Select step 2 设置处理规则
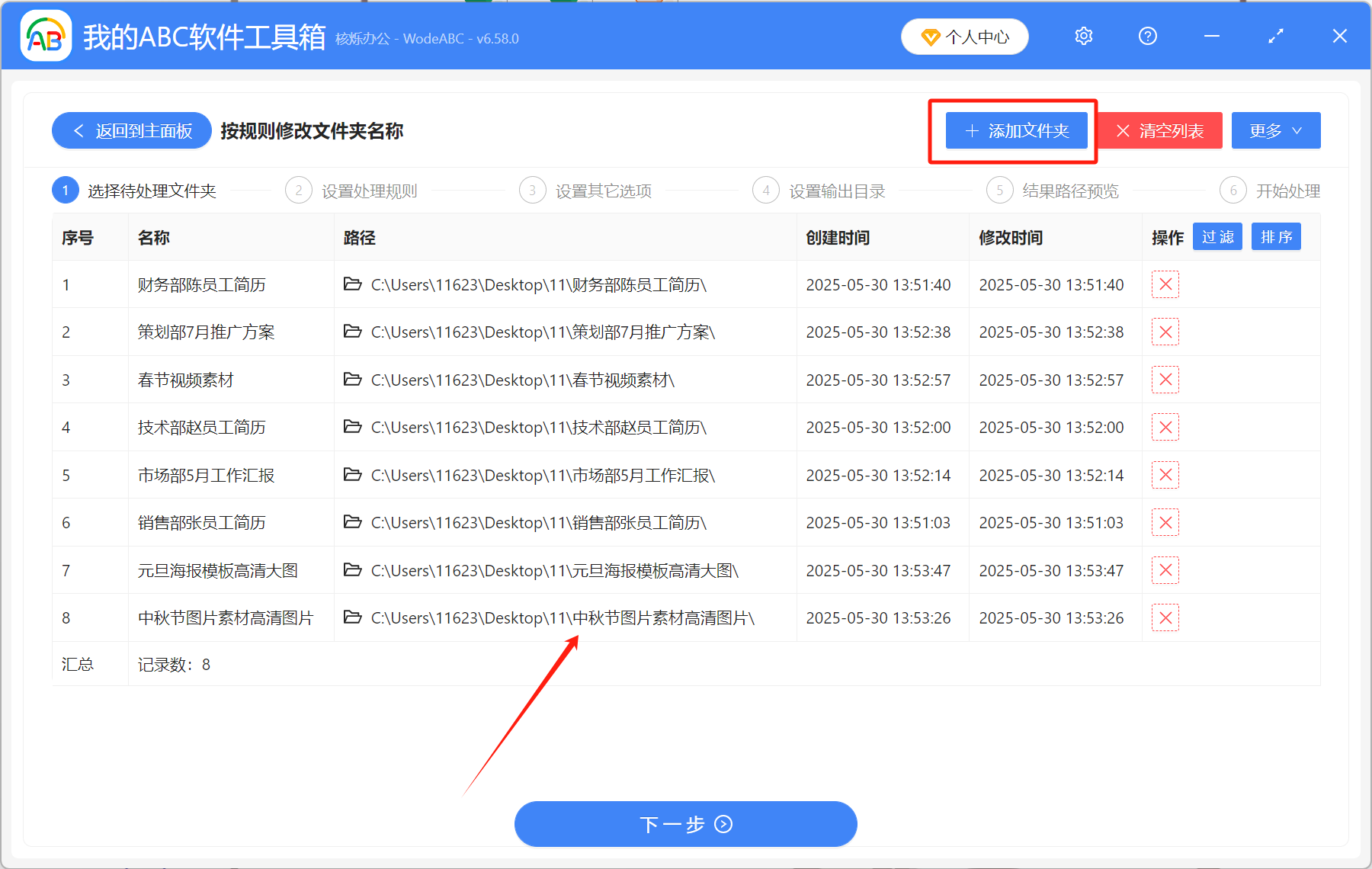The width and height of the screenshot is (1372, 869). [369, 191]
